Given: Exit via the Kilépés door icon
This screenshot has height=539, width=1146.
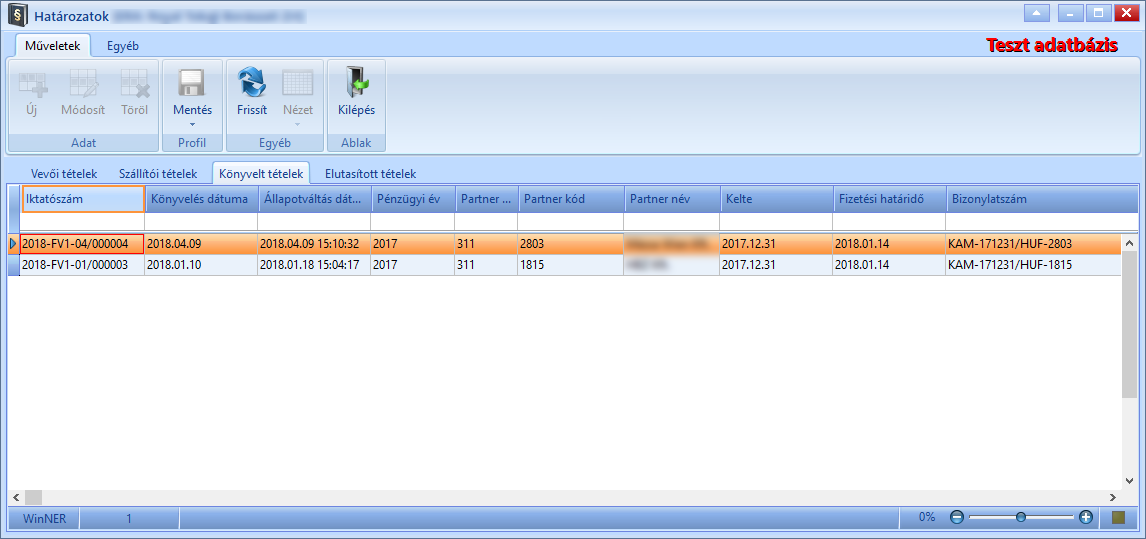Looking at the screenshot, I should 356,83.
